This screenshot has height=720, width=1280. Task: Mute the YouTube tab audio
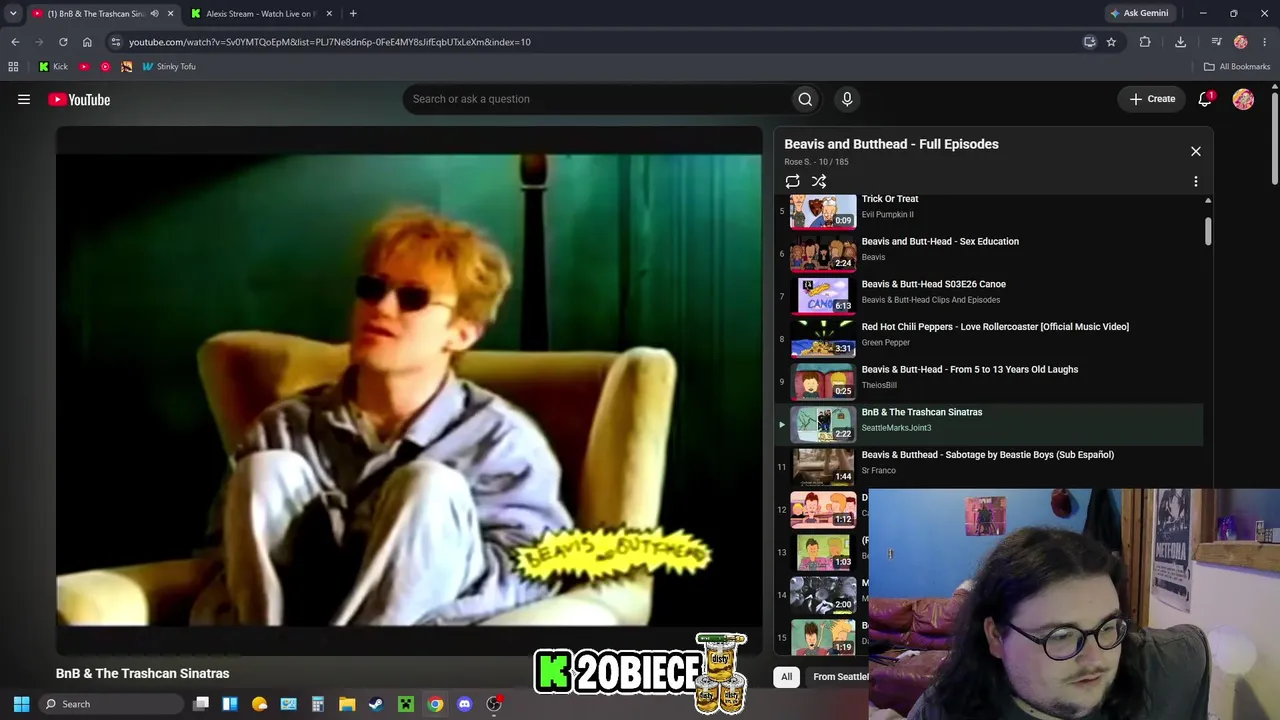[154, 14]
